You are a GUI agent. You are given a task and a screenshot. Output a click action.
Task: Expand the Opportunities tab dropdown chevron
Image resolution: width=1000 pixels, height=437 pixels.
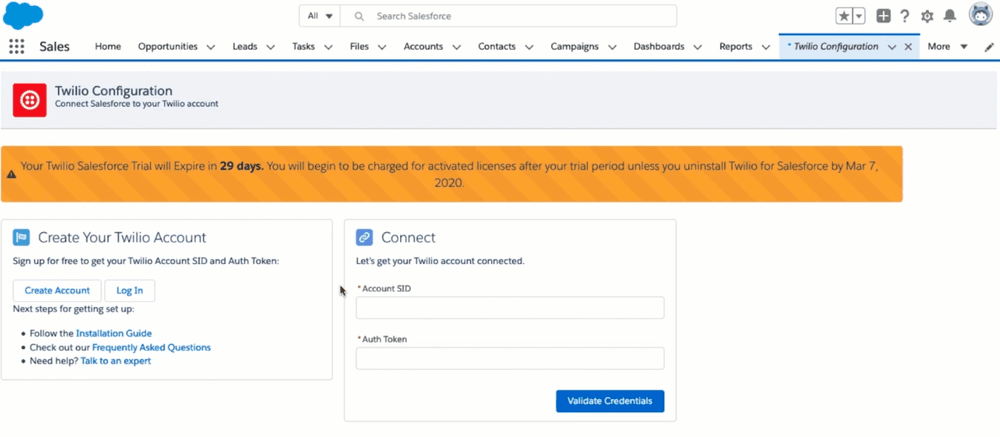pos(210,47)
